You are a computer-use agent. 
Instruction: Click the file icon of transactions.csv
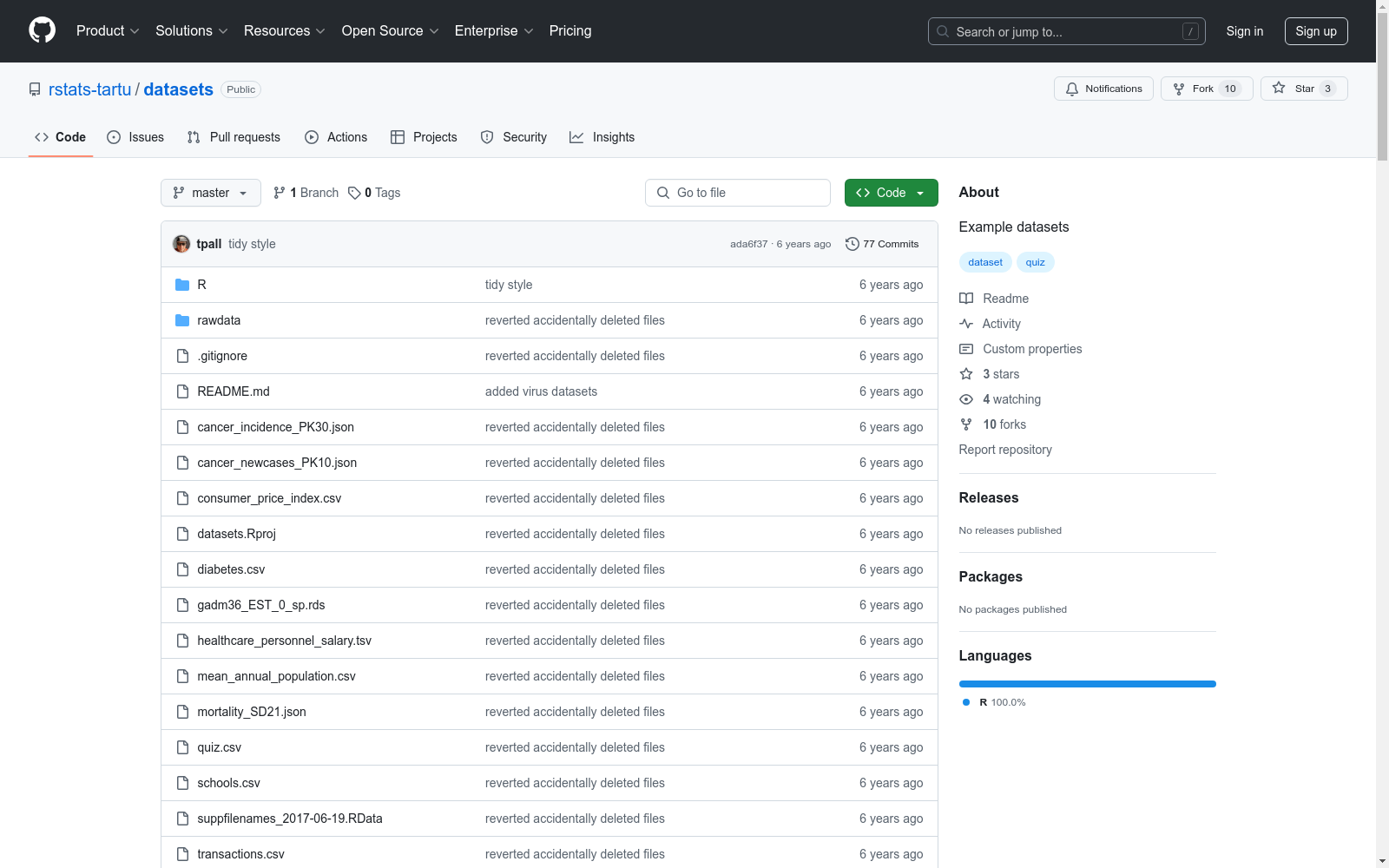(182, 854)
